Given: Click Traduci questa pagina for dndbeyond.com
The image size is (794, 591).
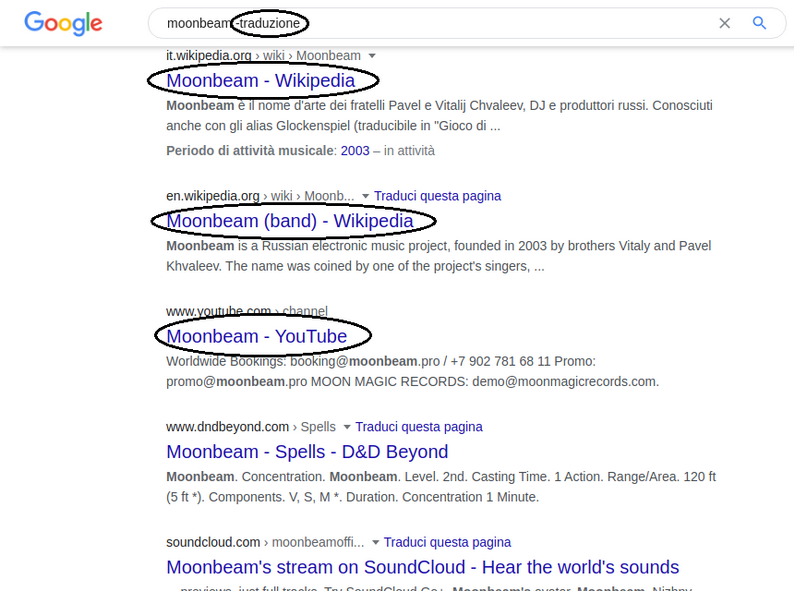Looking at the screenshot, I should tap(419, 427).
